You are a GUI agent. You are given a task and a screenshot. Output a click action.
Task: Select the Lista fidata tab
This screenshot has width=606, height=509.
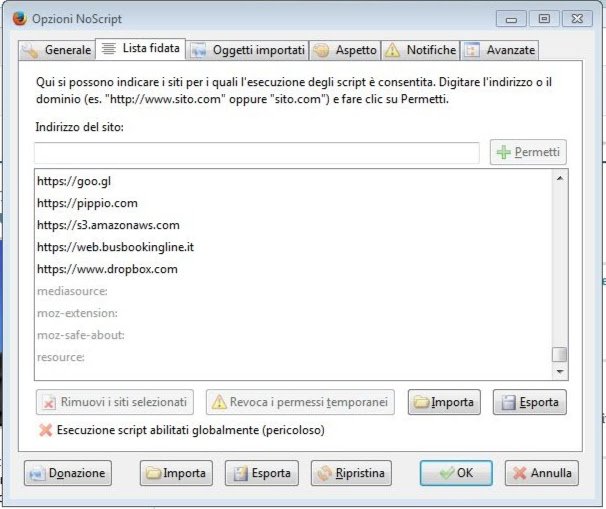point(140,49)
